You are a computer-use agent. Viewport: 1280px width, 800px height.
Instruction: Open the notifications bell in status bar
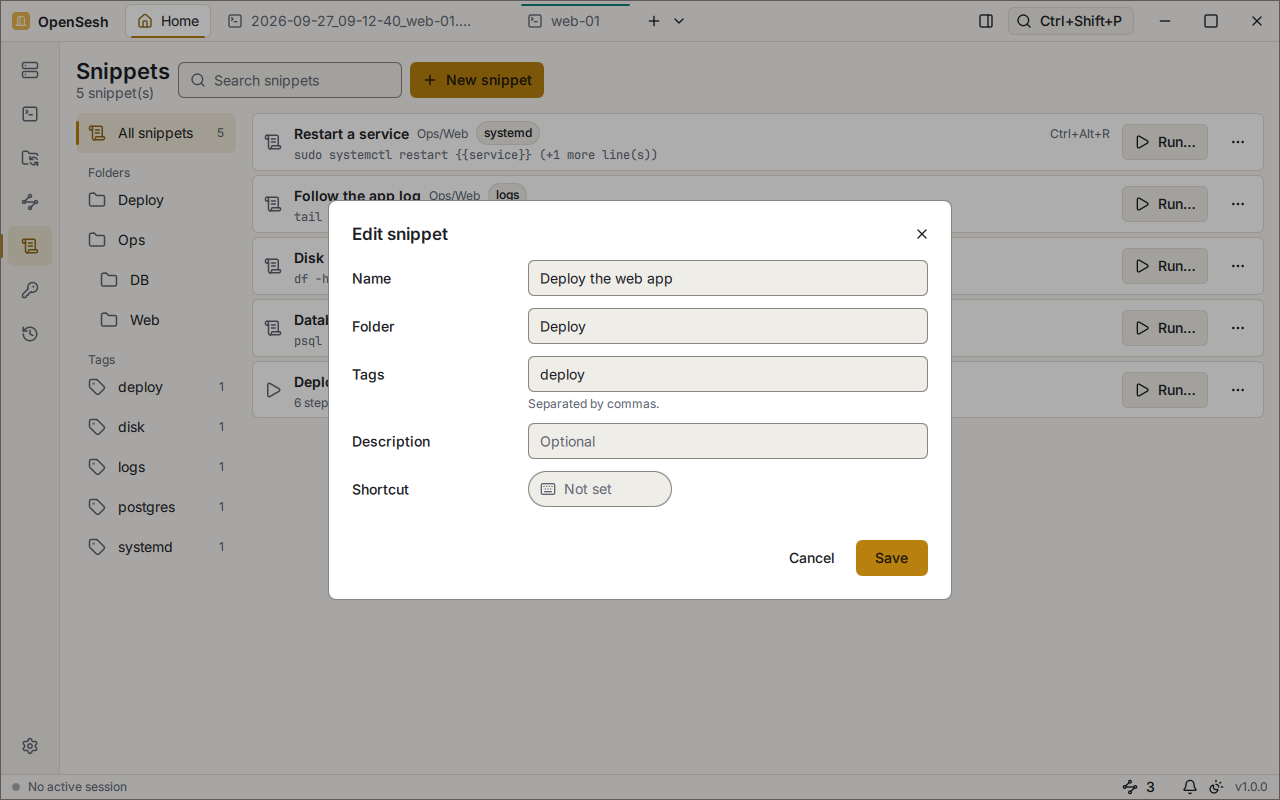point(1190,787)
